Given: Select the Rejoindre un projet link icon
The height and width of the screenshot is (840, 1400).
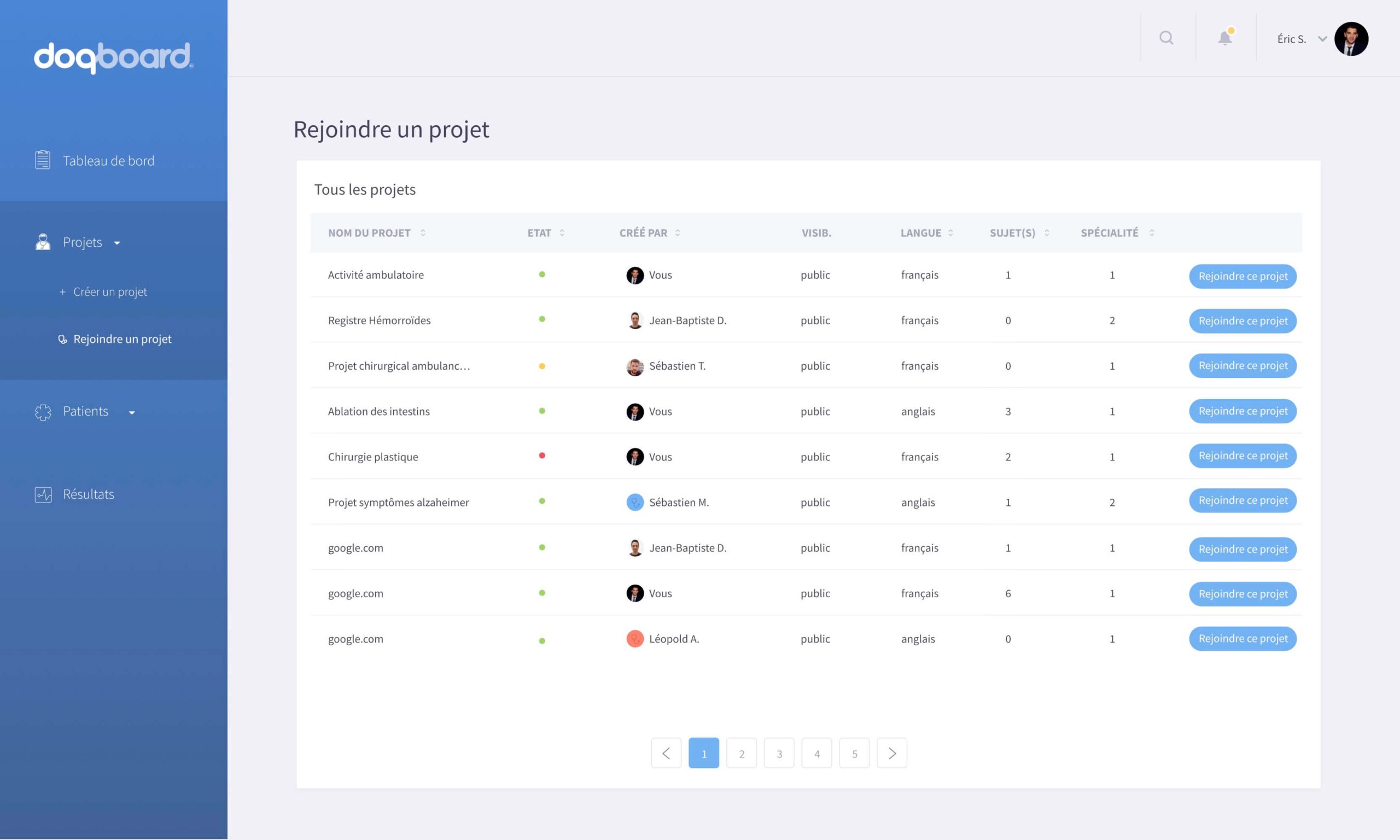Looking at the screenshot, I should coord(62,339).
